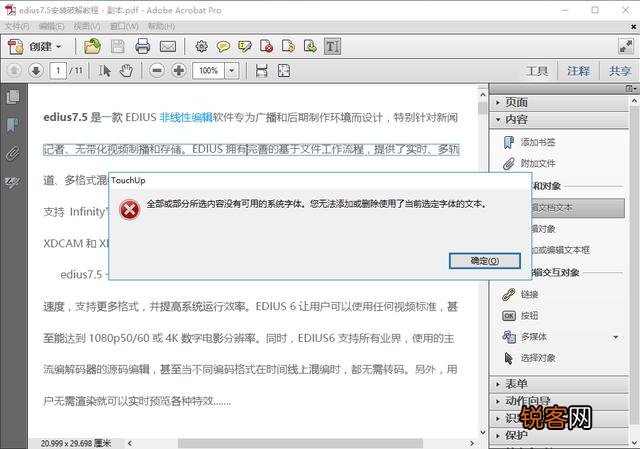Click the Open file folder icon
This screenshot has width=640, height=449.
click(x=92, y=46)
